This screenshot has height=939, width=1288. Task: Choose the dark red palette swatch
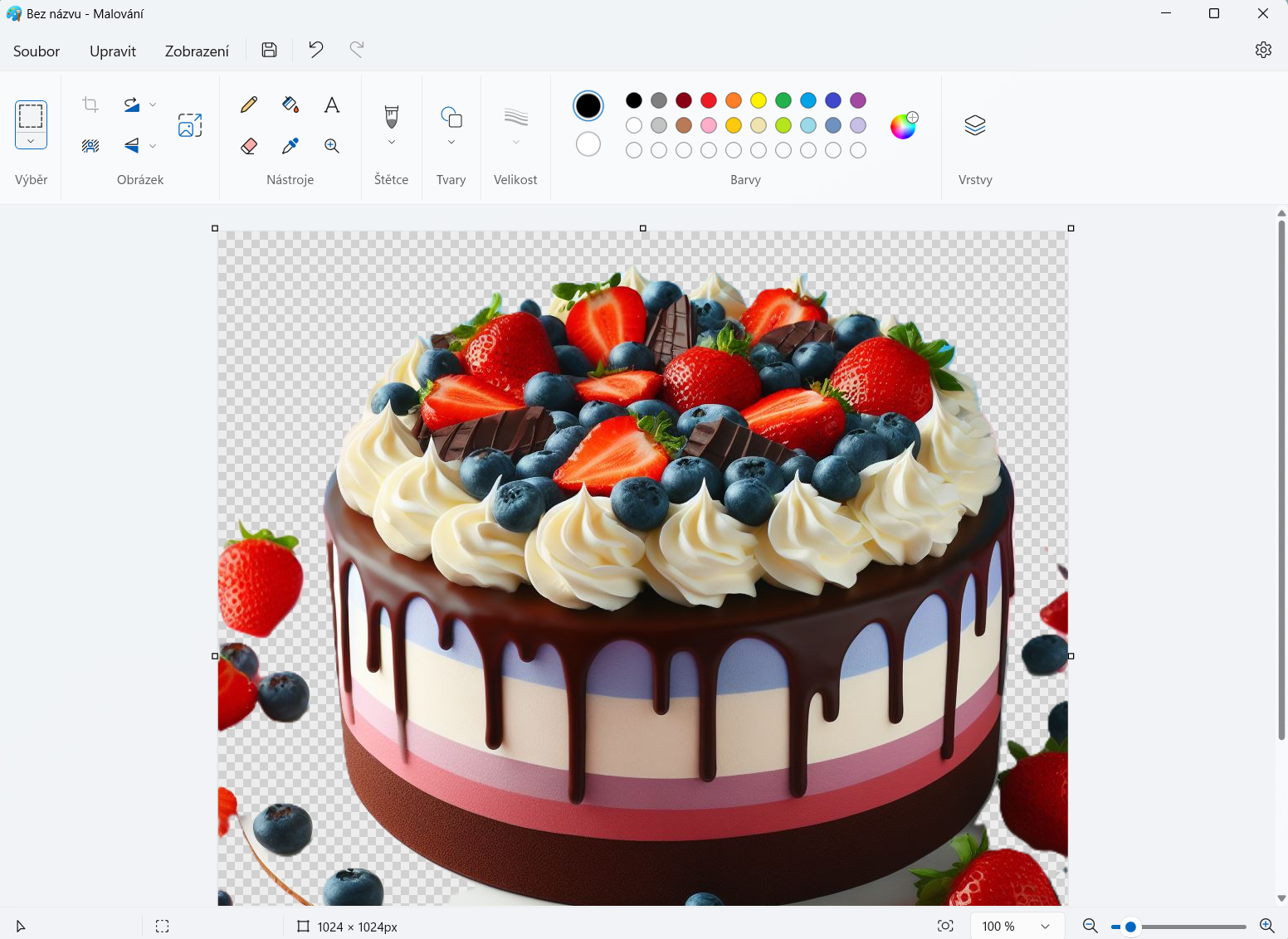click(x=684, y=100)
